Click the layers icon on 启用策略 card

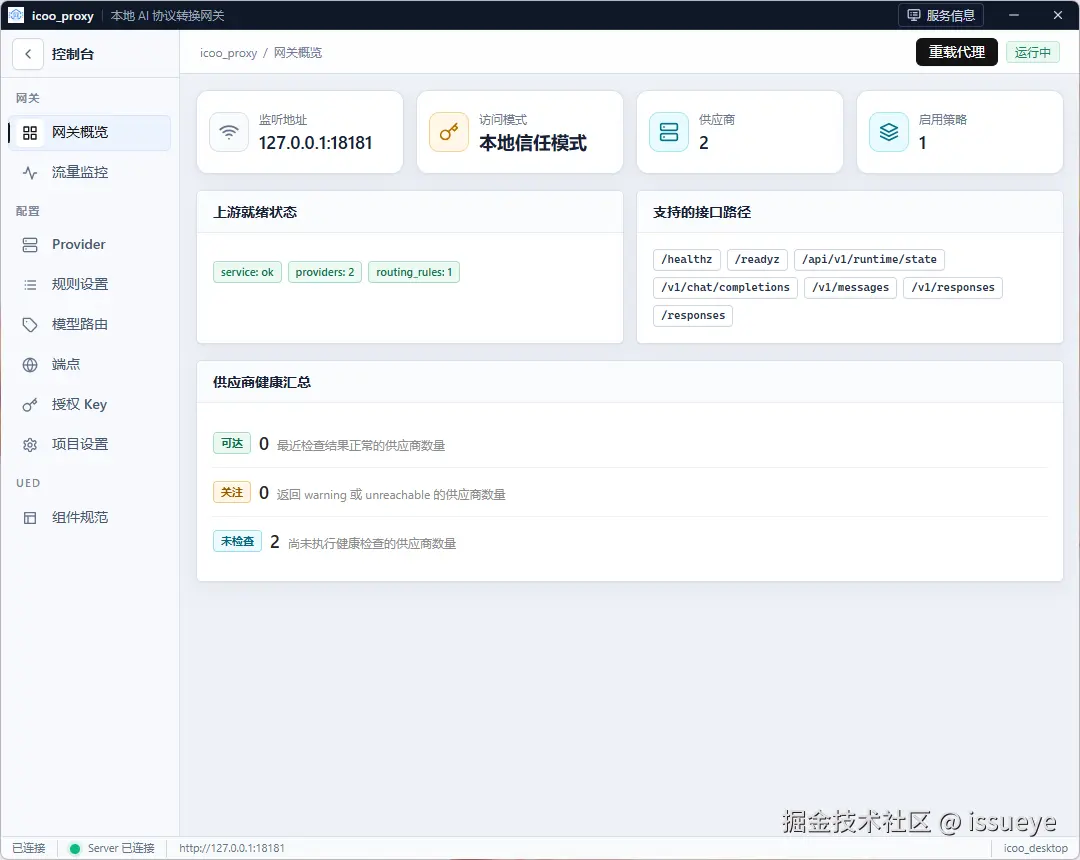pos(889,132)
